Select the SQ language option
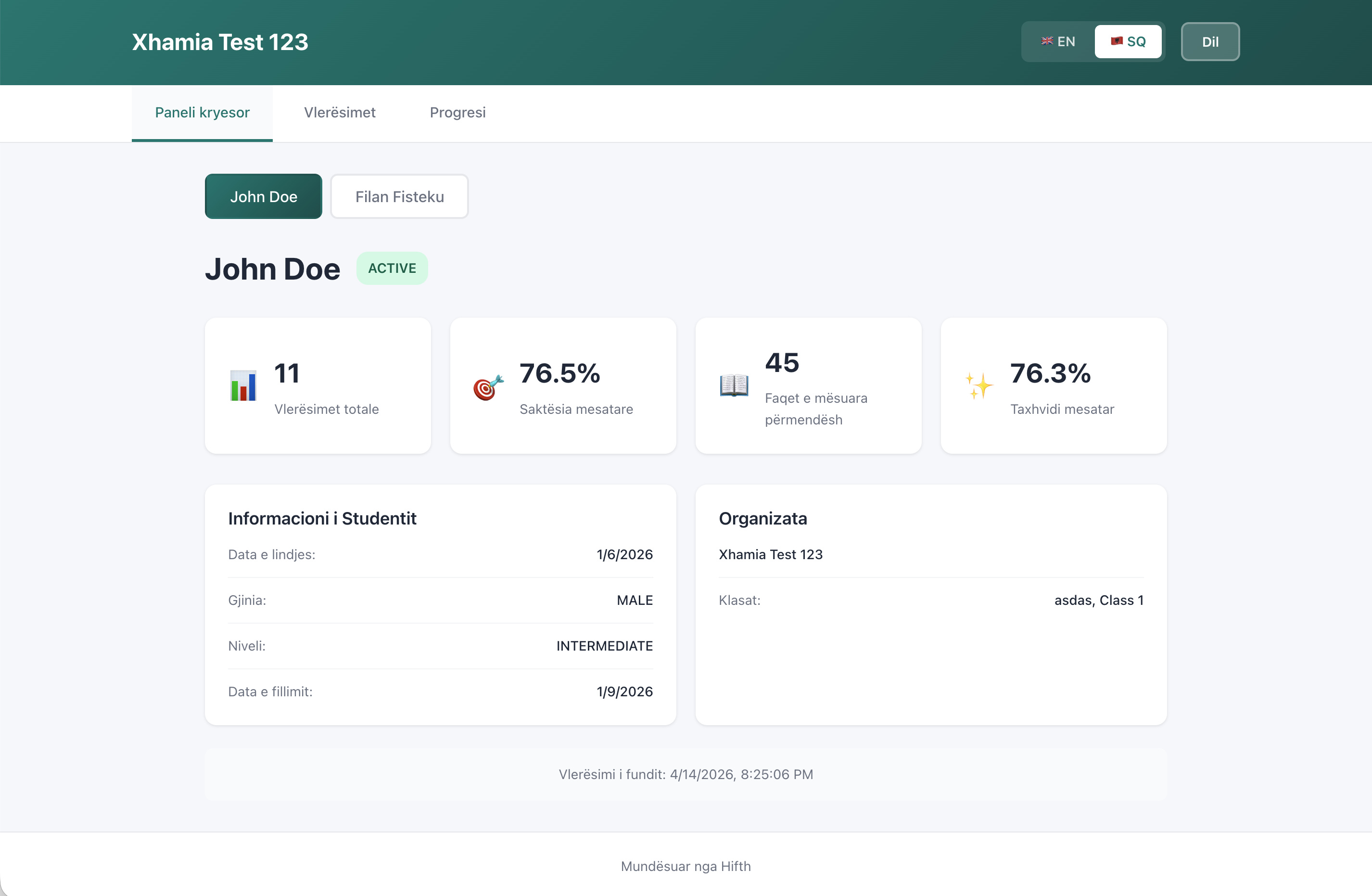The image size is (1372, 896). (1128, 41)
